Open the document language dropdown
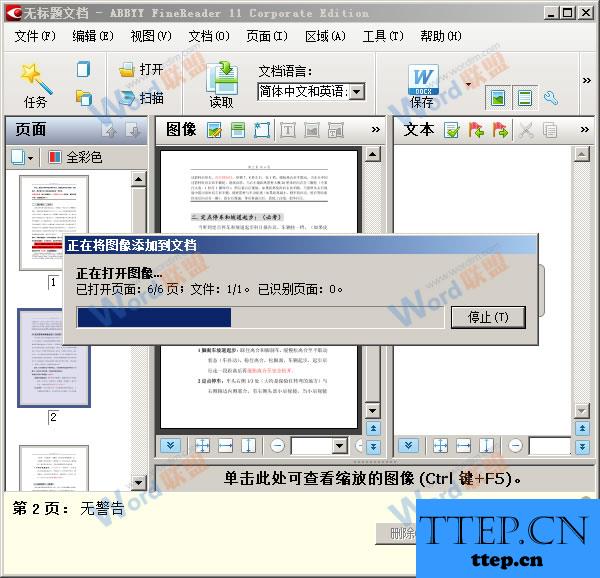The height and width of the screenshot is (578, 600). (x=357, y=92)
